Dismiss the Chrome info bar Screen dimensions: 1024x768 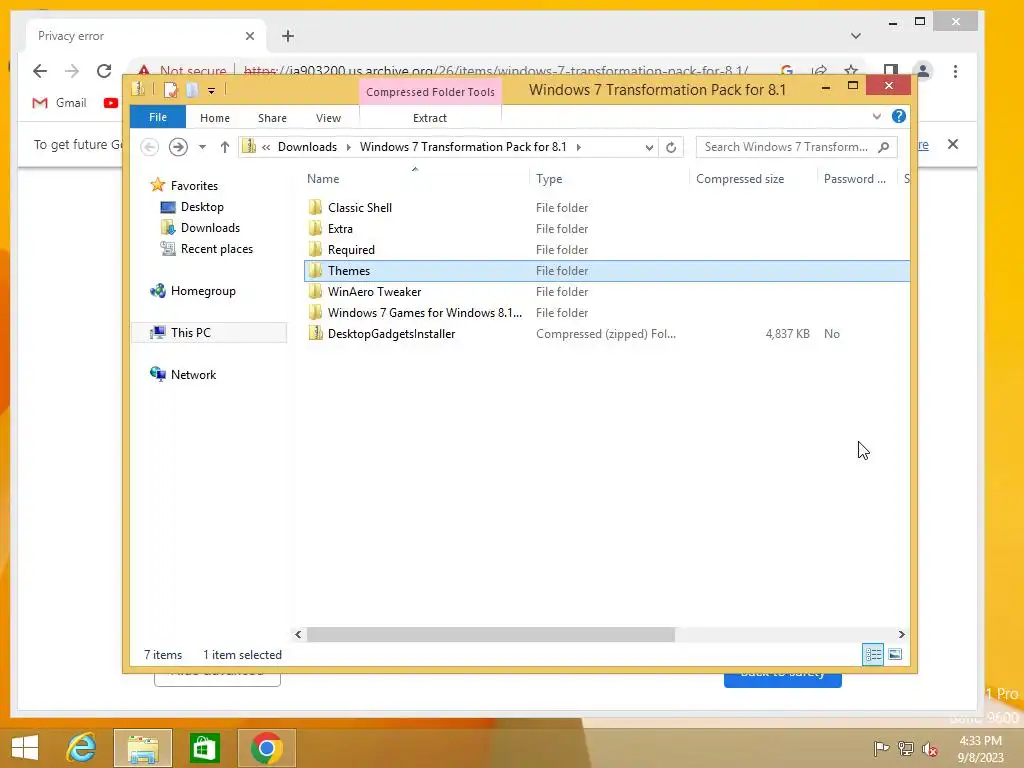click(953, 144)
